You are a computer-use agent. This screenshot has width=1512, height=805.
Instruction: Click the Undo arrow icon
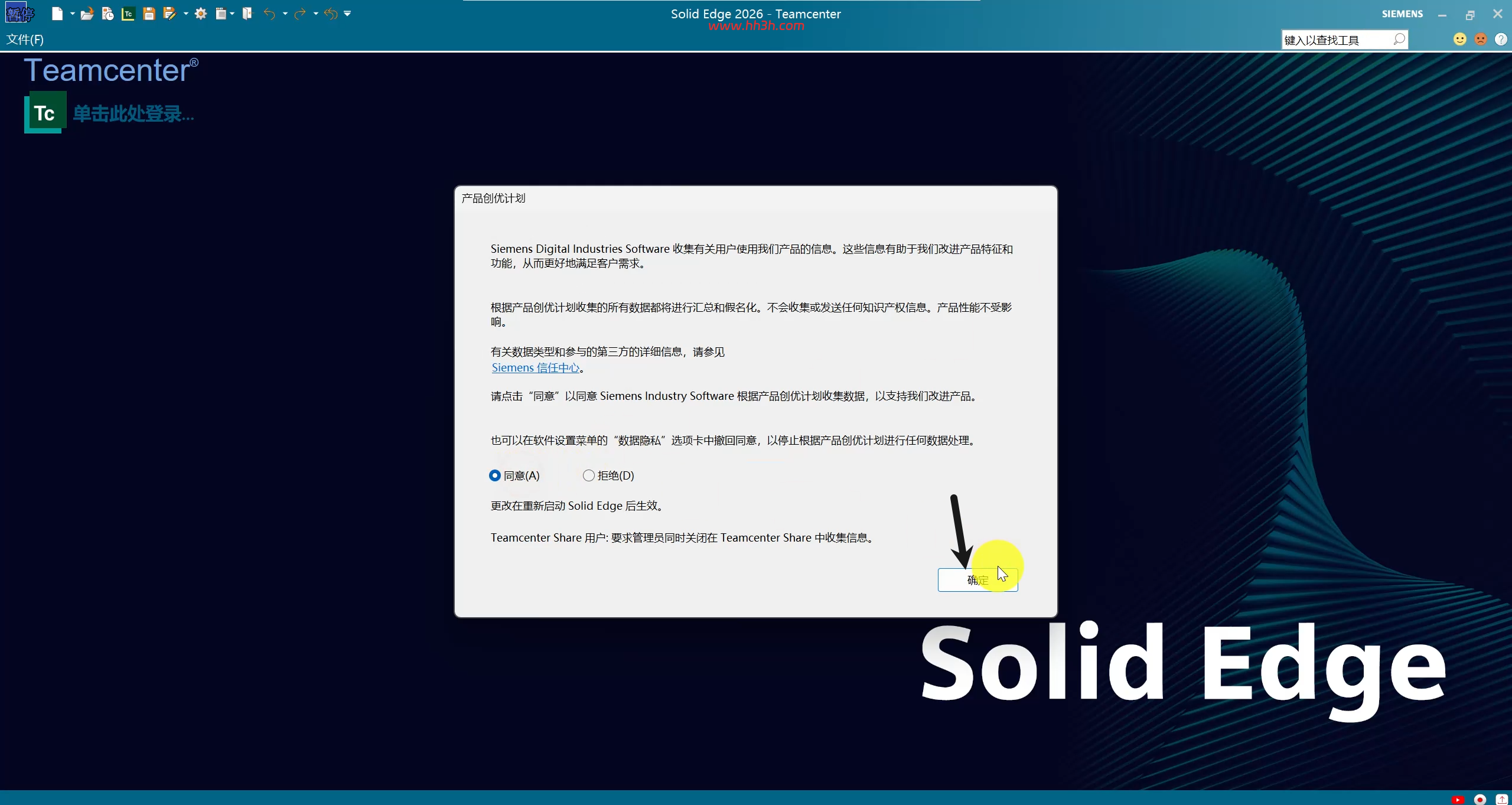[x=269, y=14]
